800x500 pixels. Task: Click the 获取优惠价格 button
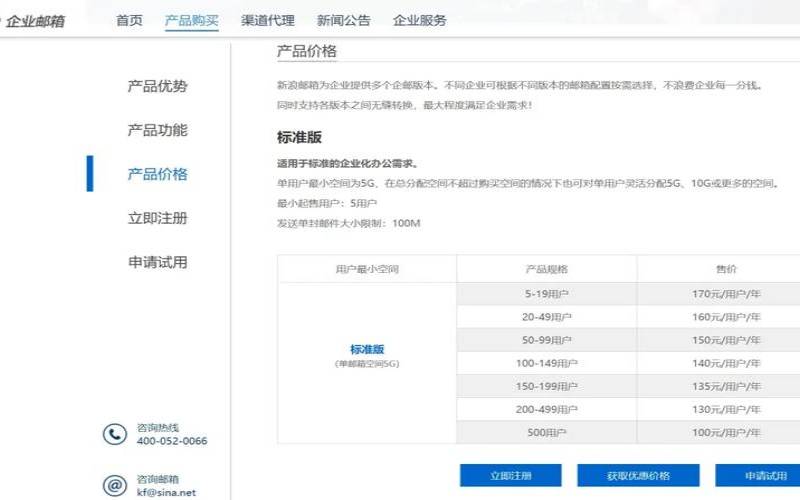[638, 476]
